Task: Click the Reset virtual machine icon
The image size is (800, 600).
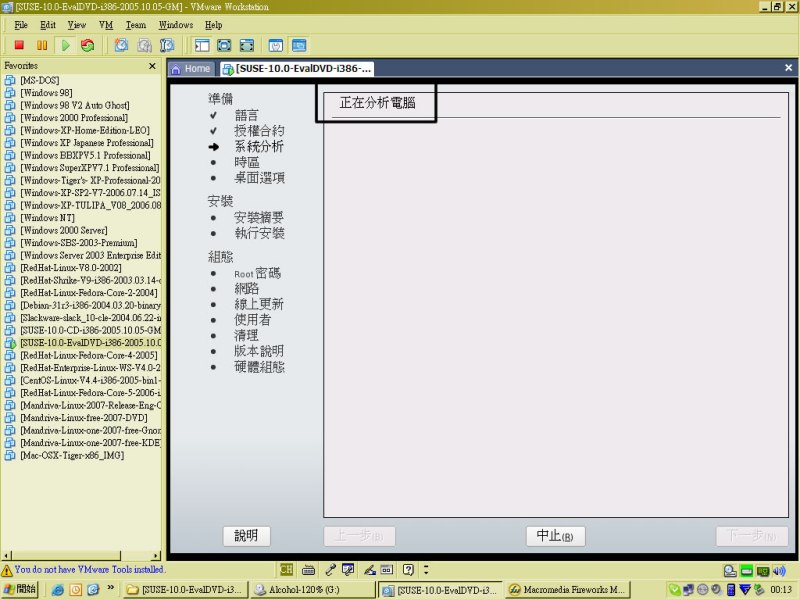Action: pyautogui.click(x=88, y=45)
